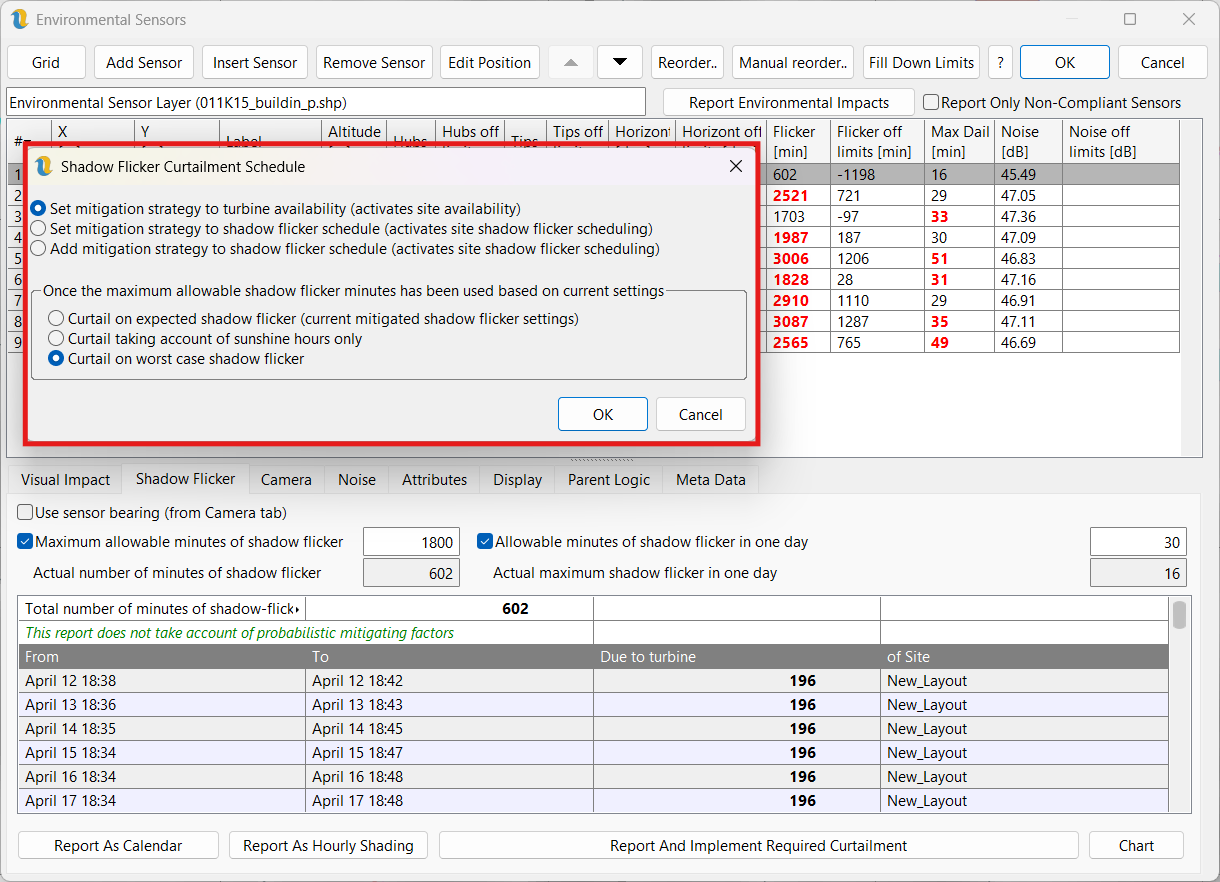Enable 'Report Only Non-Compliant Sensors' checkbox

(931, 103)
